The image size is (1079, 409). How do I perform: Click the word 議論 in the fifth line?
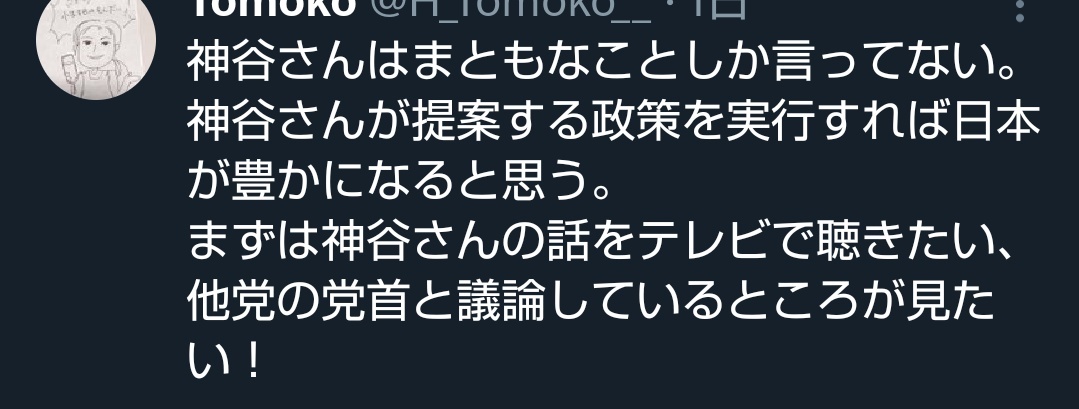tap(500, 304)
